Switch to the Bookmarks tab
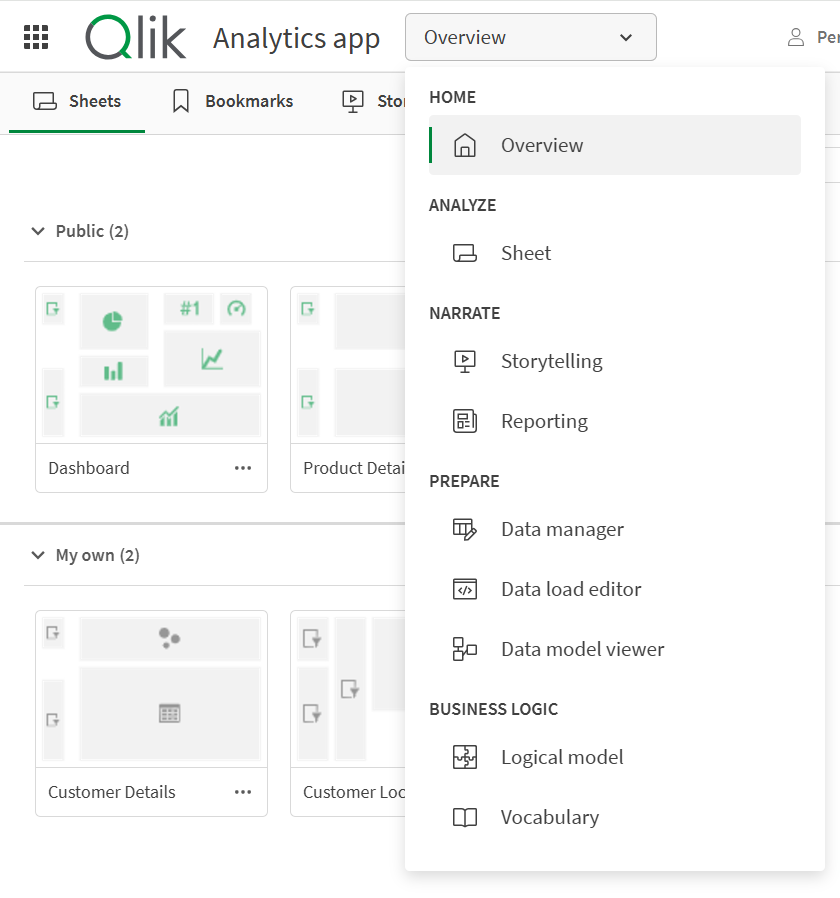 (233, 101)
